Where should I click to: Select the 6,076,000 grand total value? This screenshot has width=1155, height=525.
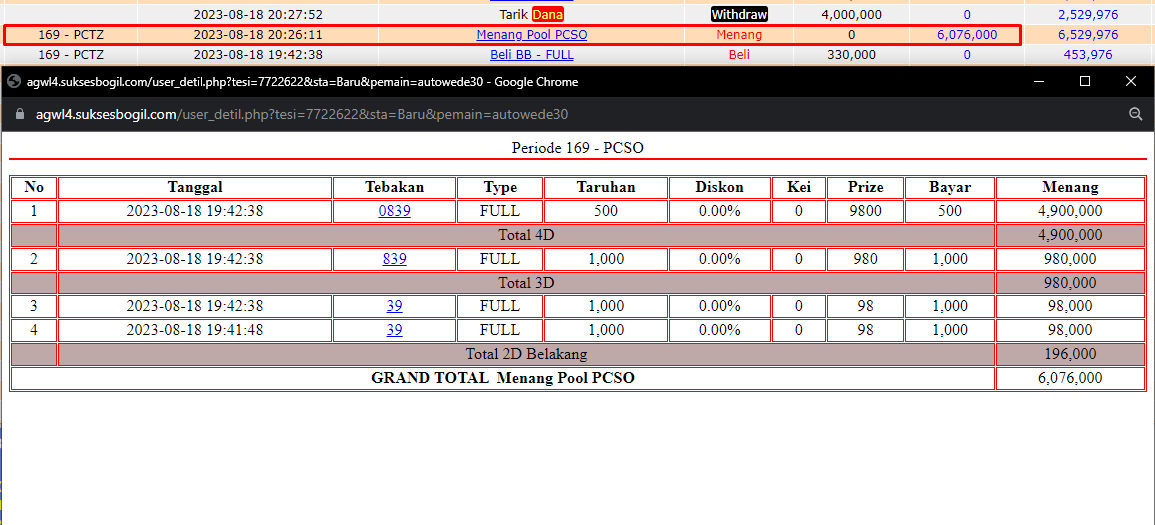click(x=1070, y=378)
